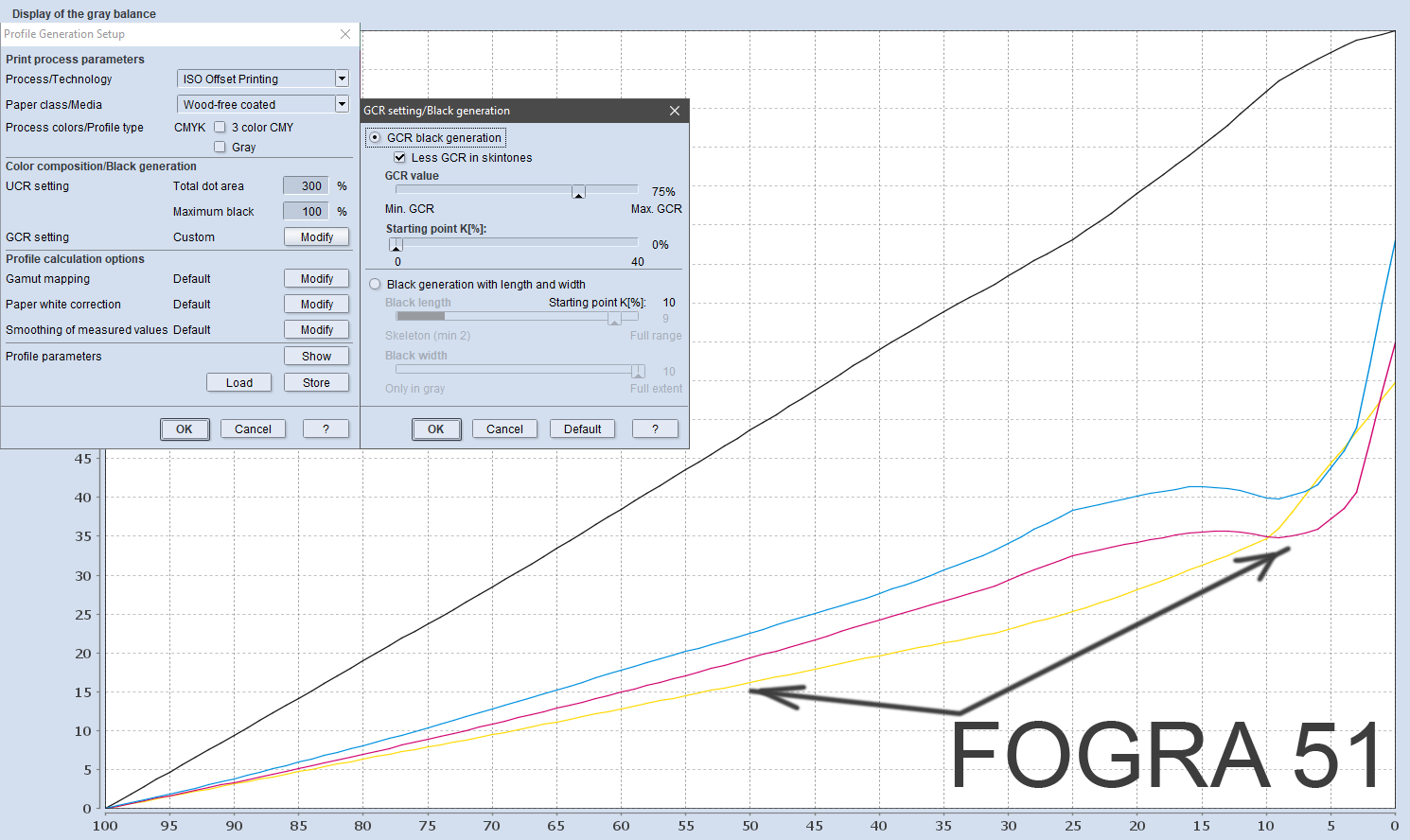Enable the 3 color CMY checkbox

click(x=220, y=127)
